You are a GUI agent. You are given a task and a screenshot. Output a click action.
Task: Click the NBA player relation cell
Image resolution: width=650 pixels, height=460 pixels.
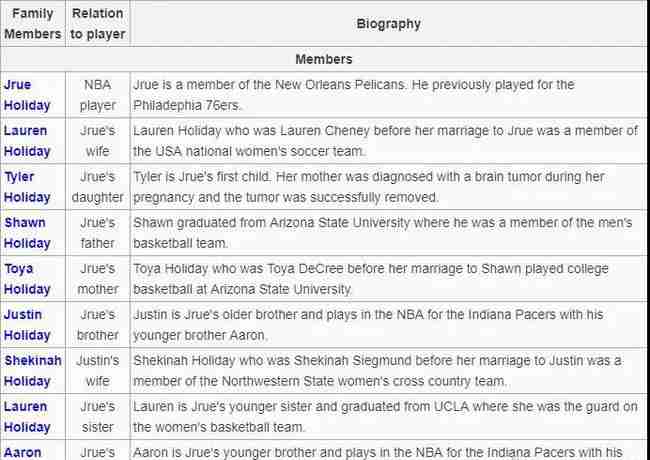point(98,95)
